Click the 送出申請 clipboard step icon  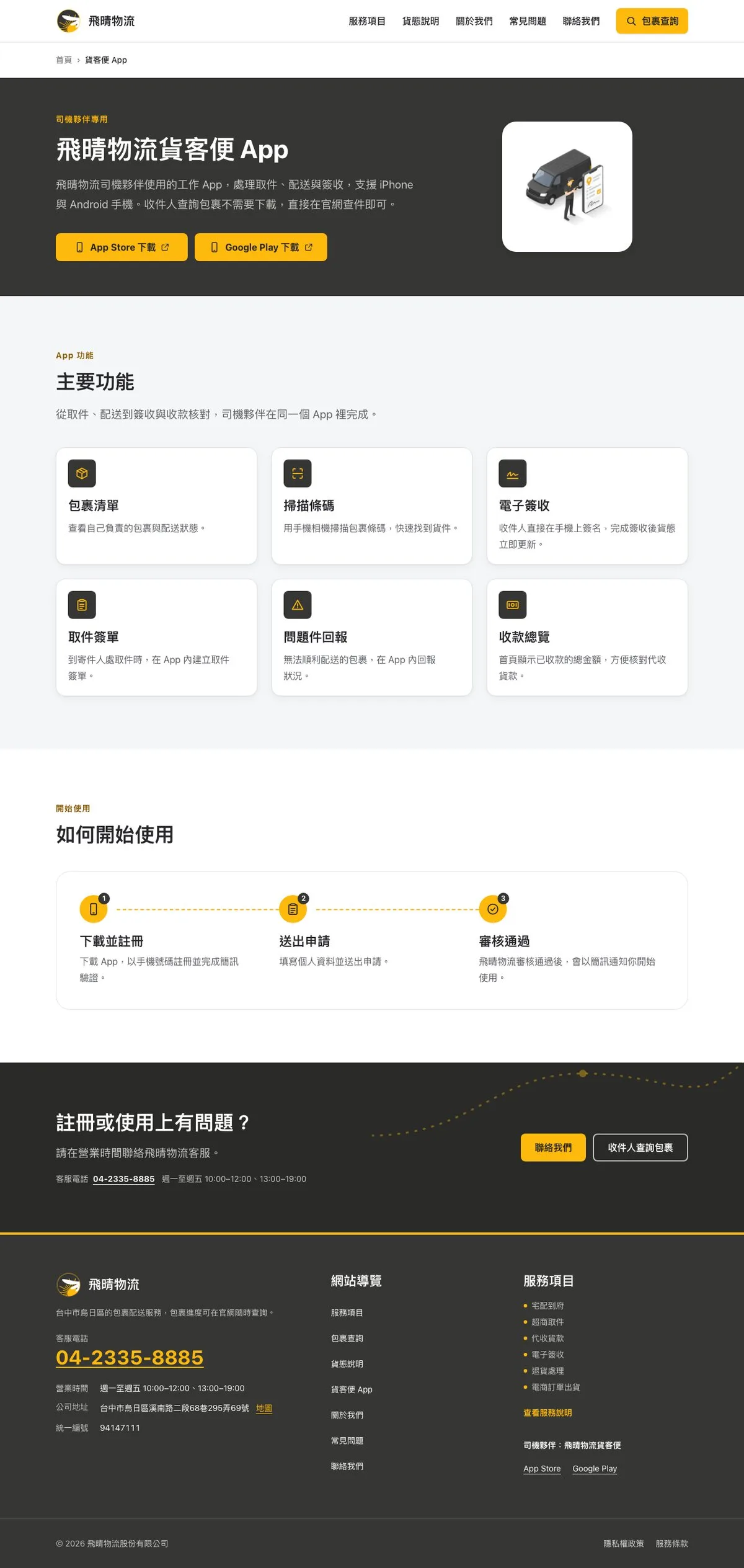pos(293,909)
